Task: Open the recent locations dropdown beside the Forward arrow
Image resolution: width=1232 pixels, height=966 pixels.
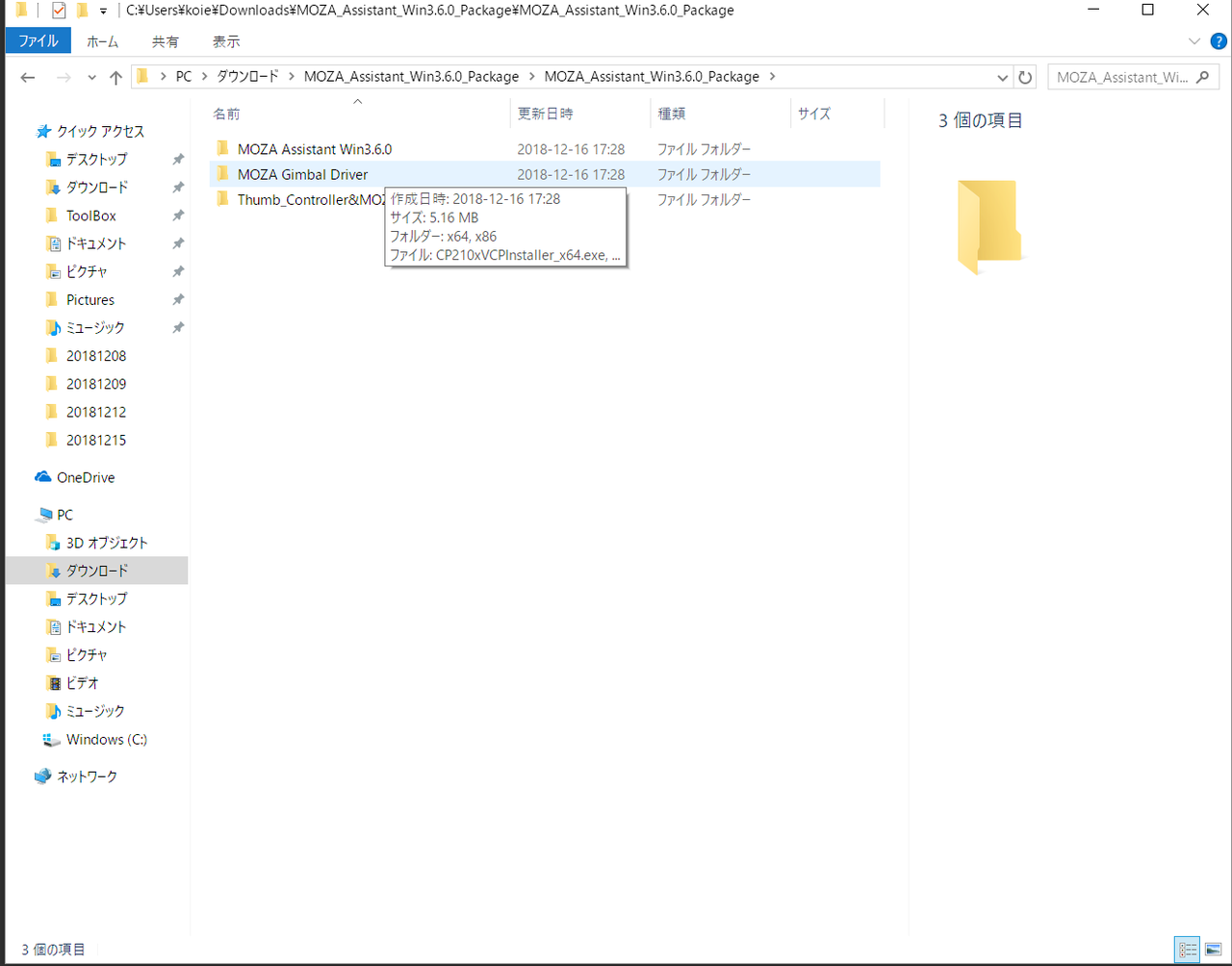Action: (91, 77)
